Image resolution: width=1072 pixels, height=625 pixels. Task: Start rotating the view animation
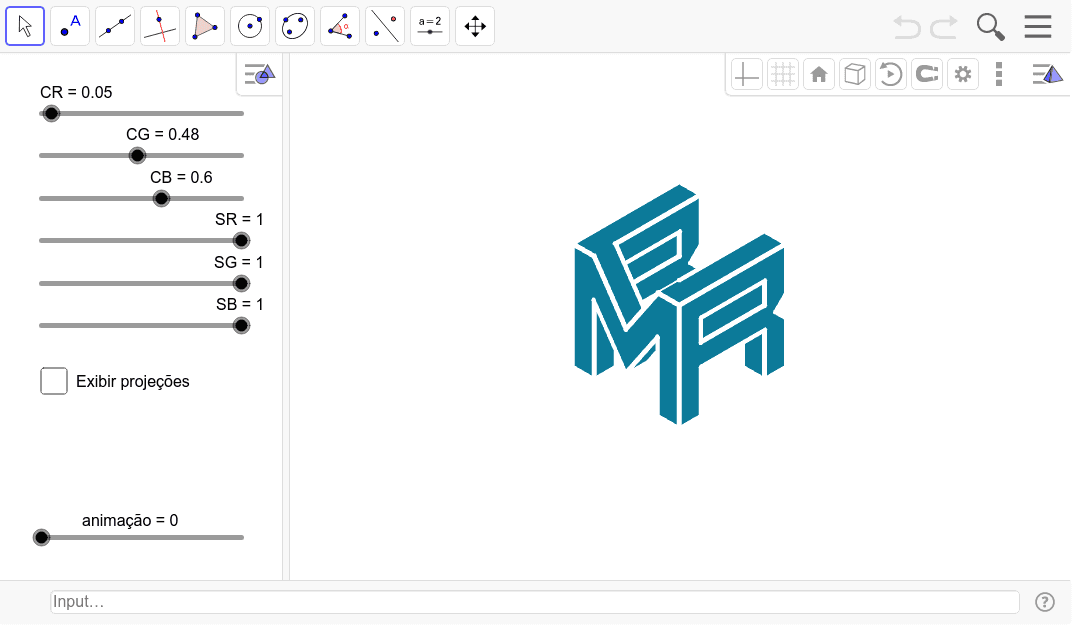891,74
